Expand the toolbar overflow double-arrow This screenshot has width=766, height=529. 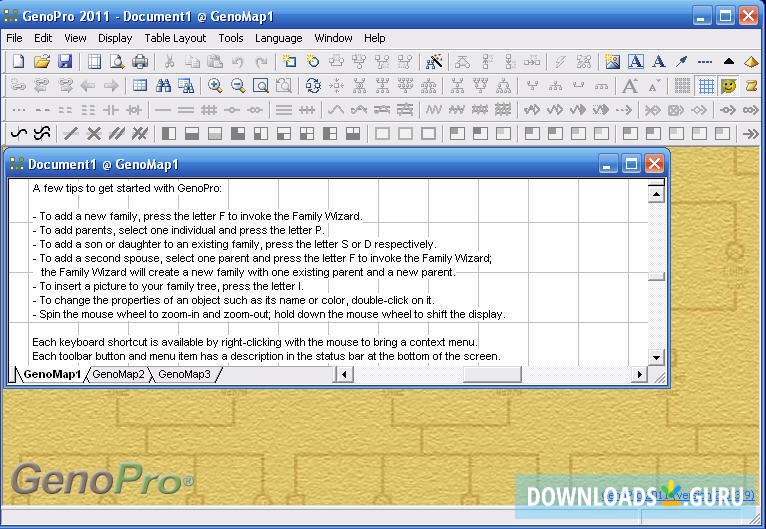click(x=750, y=133)
